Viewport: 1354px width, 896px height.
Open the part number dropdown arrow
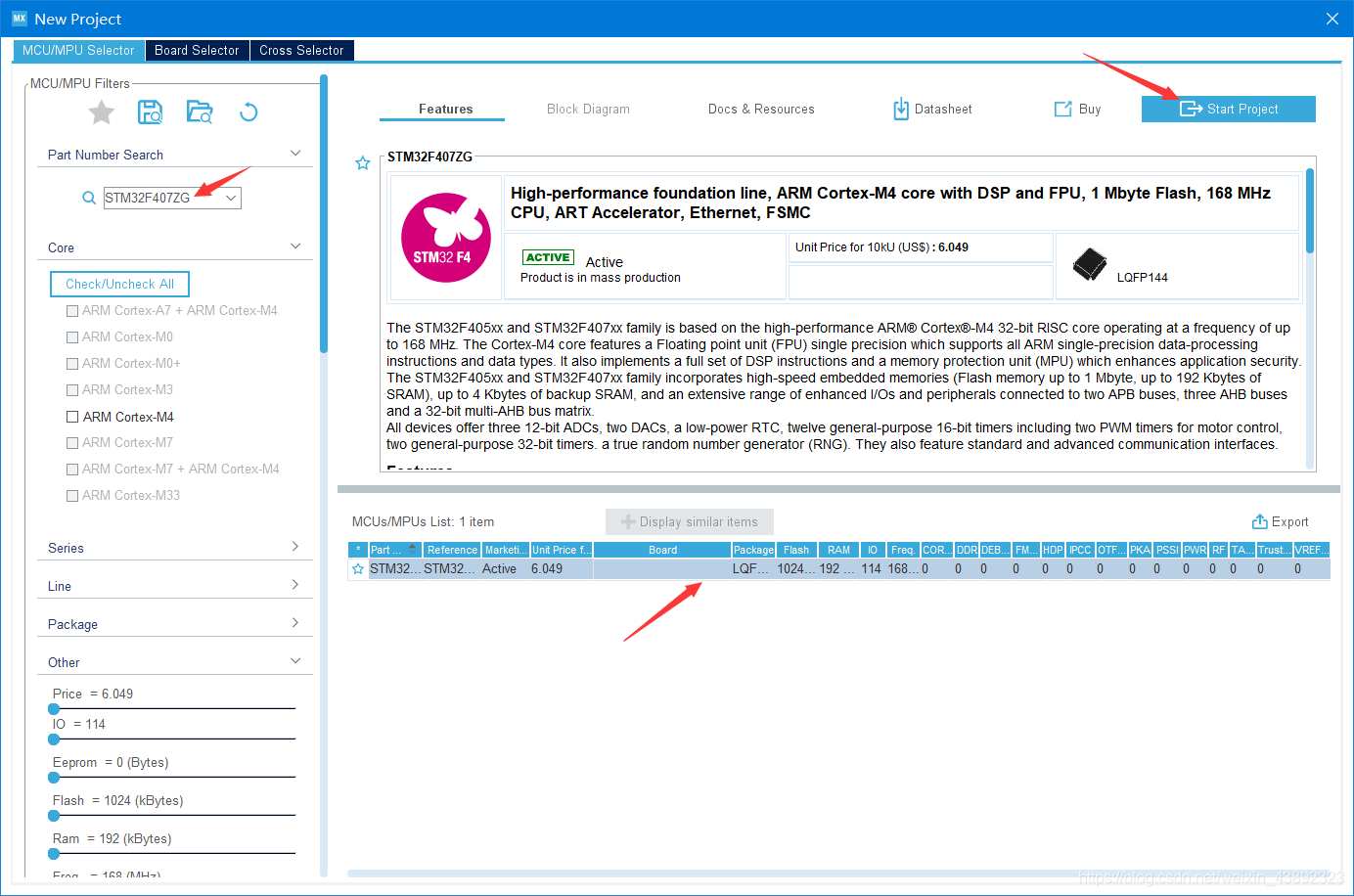click(231, 198)
